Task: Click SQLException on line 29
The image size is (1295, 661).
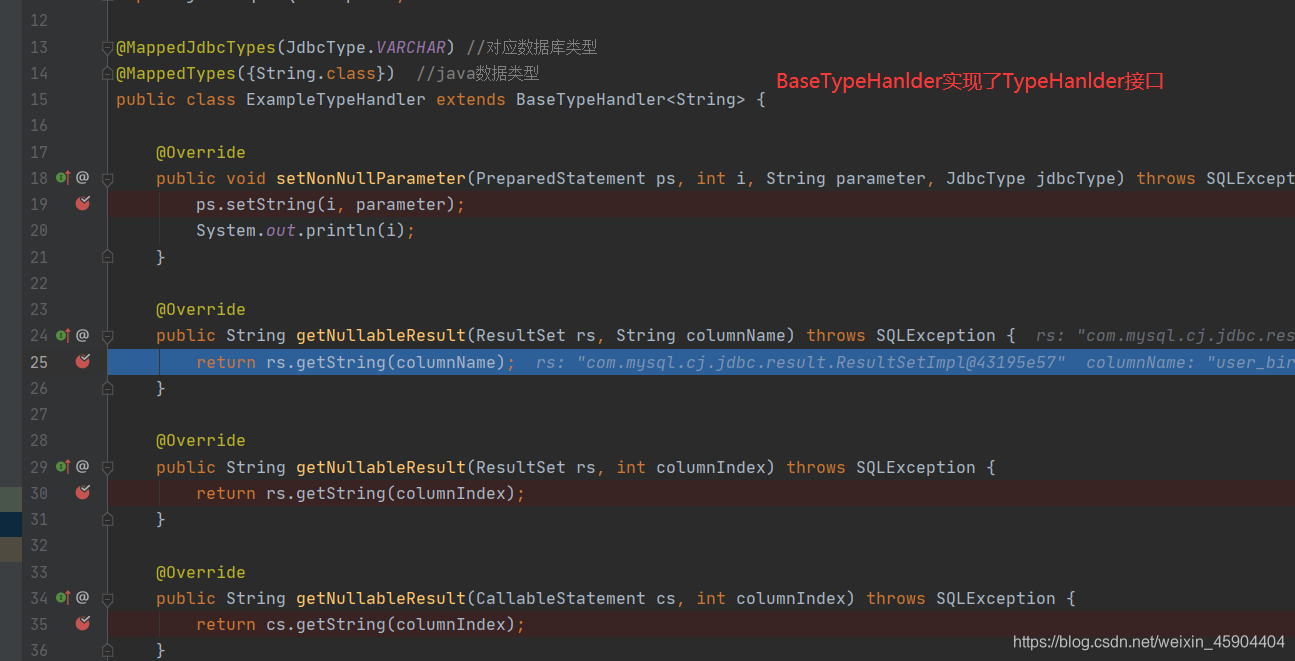Action: (x=916, y=467)
